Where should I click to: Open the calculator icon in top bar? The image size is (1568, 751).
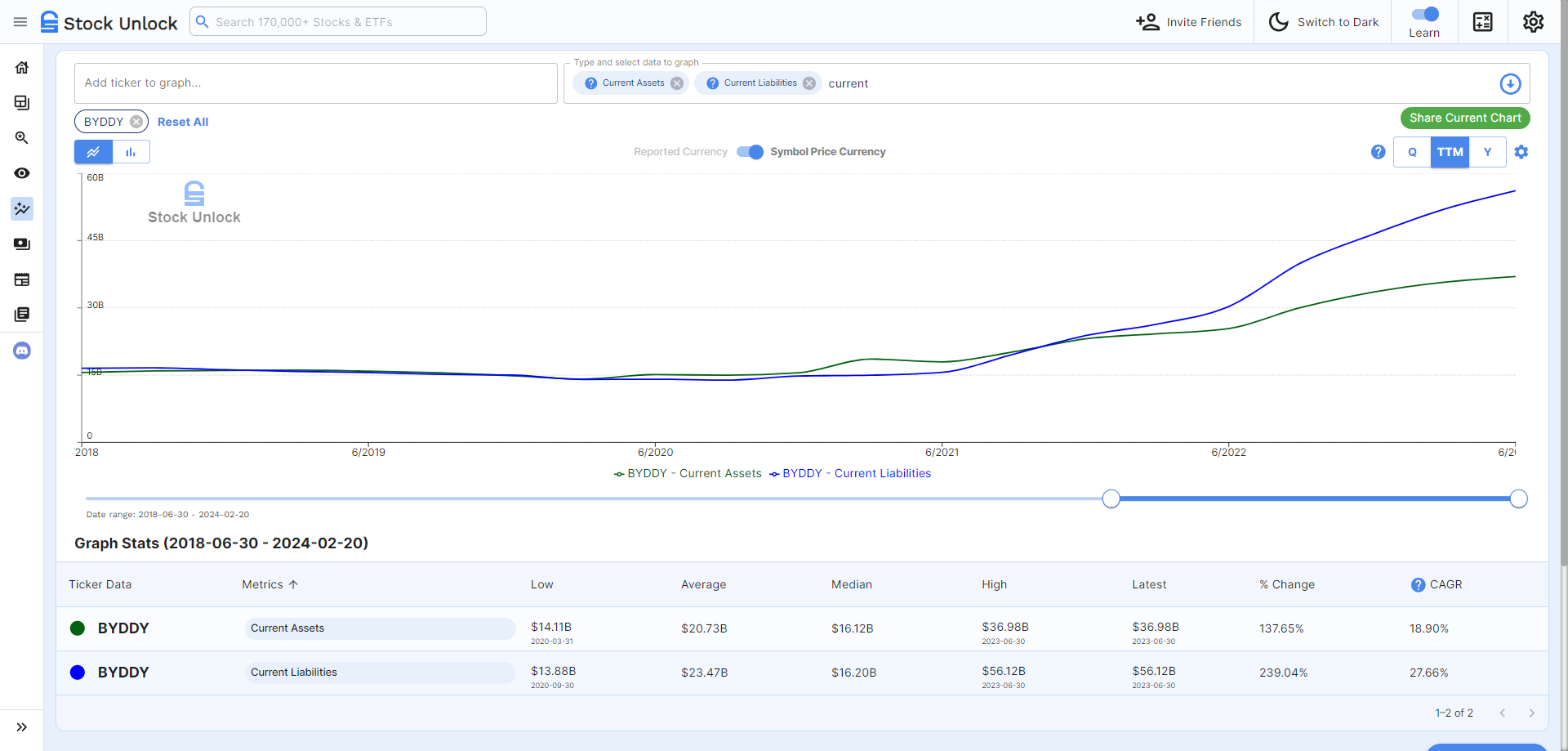point(1483,22)
